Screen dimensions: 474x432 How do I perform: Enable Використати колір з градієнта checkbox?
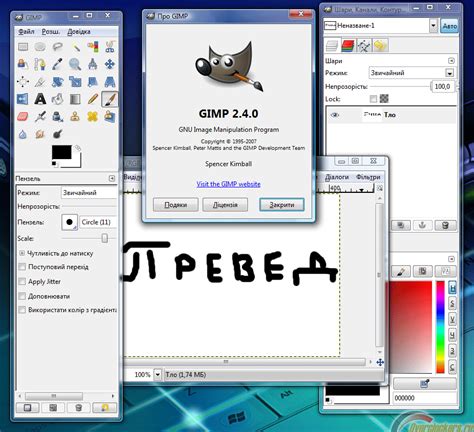(22, 310)
